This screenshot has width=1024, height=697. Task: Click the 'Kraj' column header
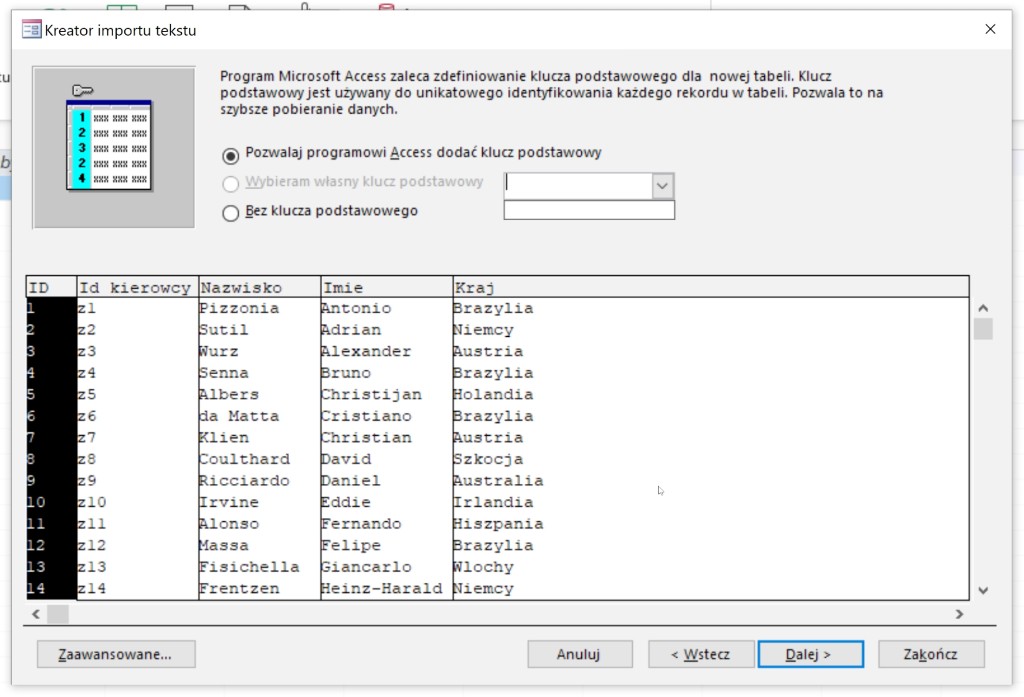[710, 288]
